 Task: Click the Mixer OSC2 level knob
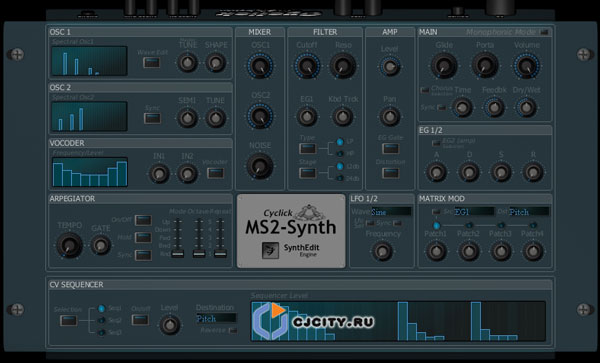tap(260, 116)
